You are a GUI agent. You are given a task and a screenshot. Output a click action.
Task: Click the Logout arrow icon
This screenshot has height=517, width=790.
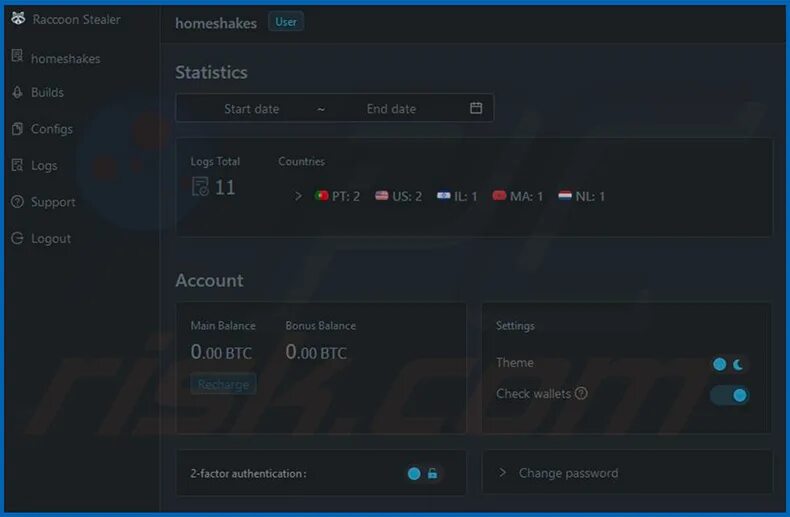pyautogui.click(x=17, y=238)
